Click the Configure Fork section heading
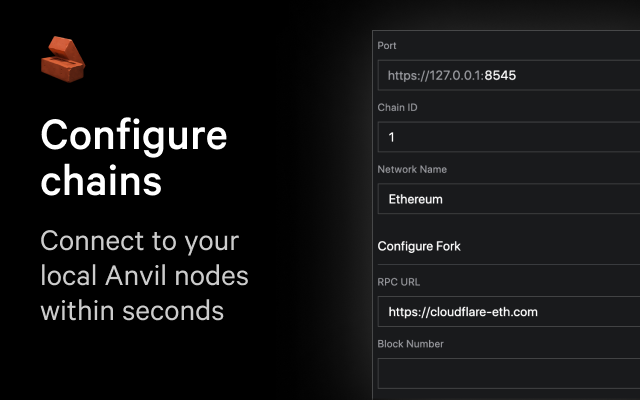 click(x=419, y=246)
